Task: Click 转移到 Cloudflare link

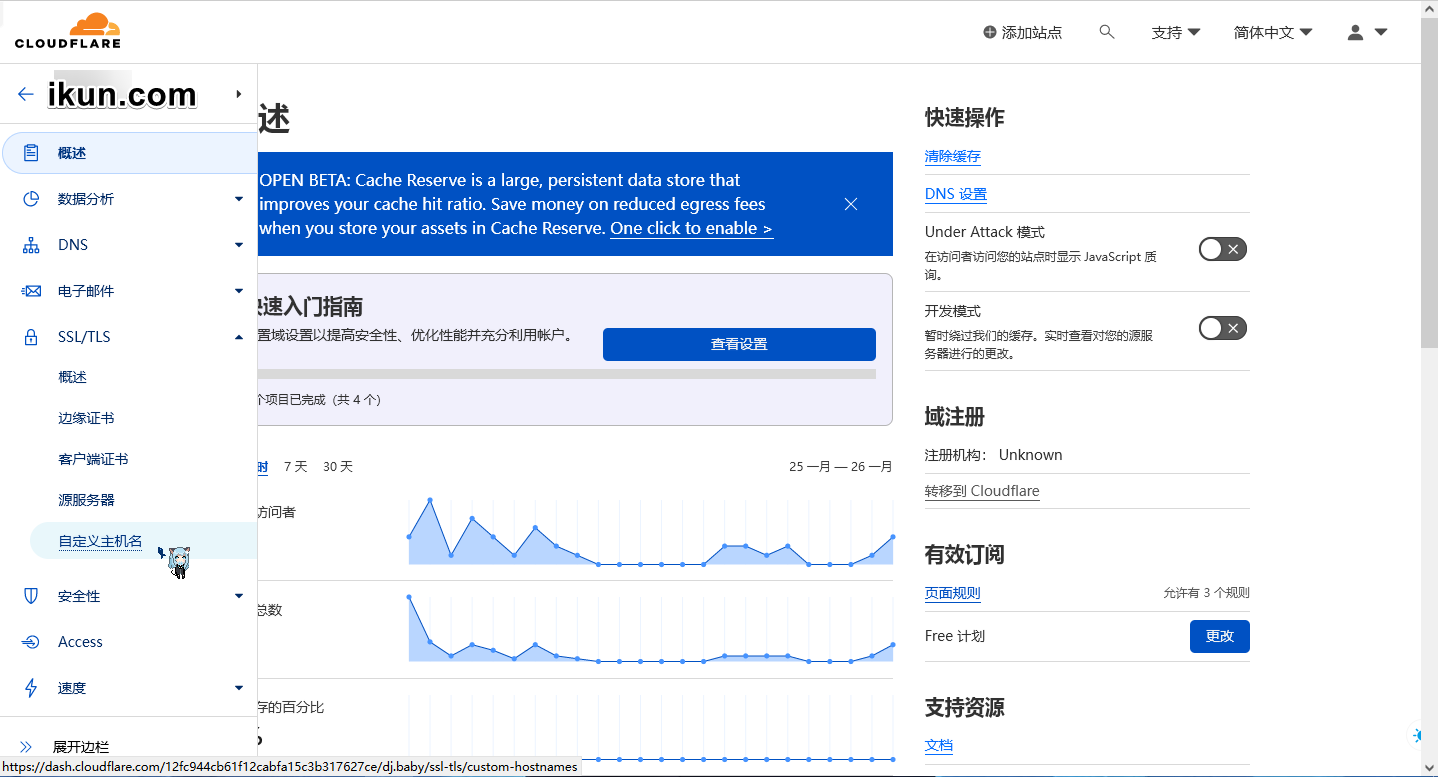Action: coord(982,491)
